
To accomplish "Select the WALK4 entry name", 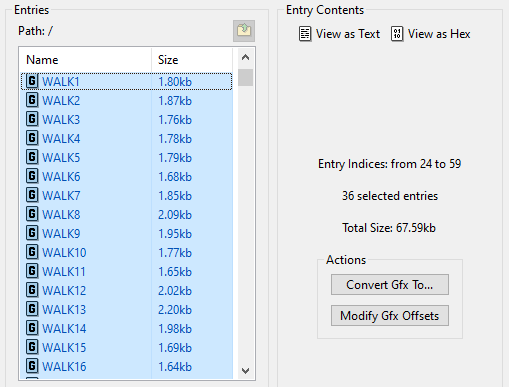I will click(x=61, y=139).
